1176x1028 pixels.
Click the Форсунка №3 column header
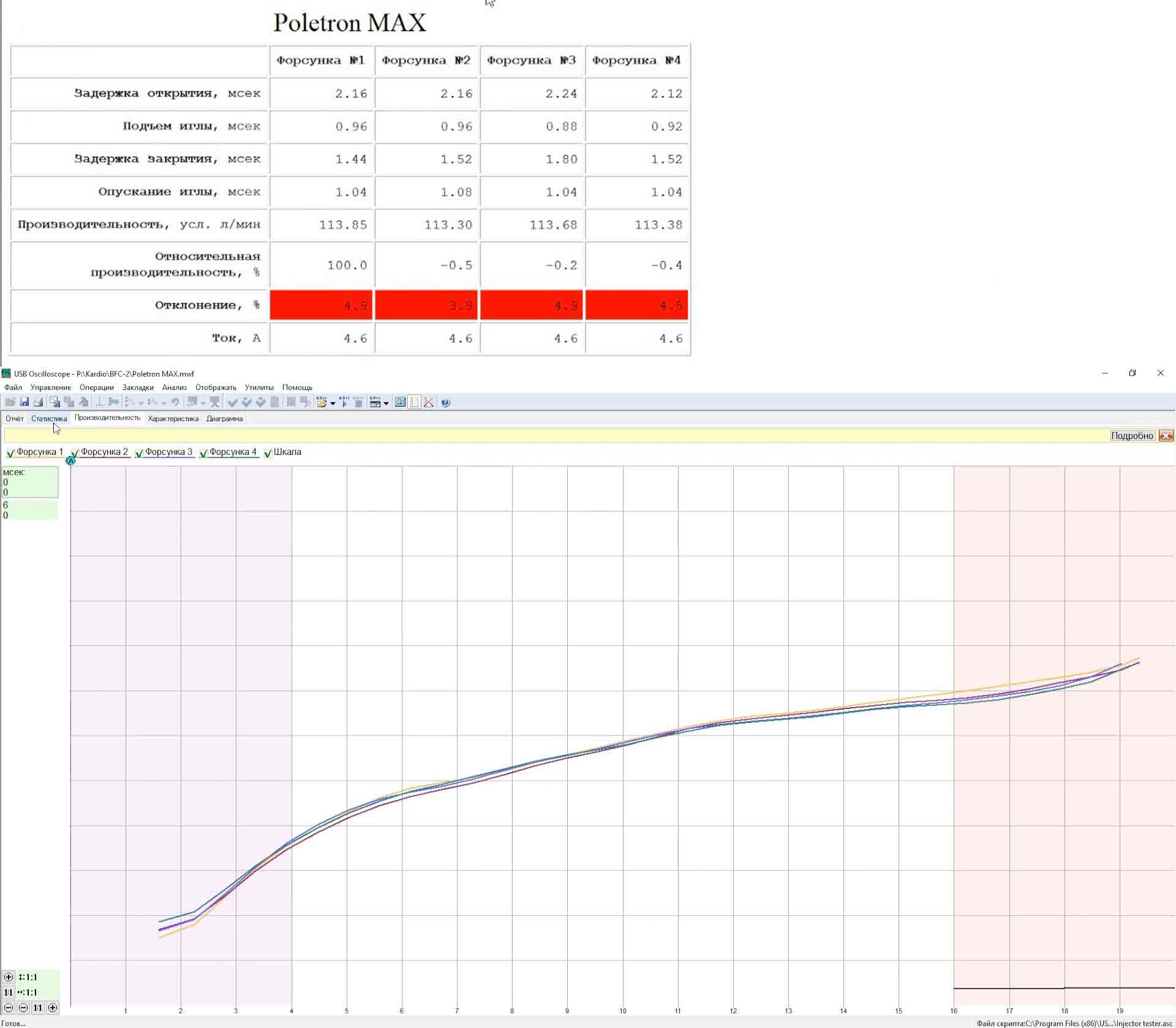tap(532, 60)
